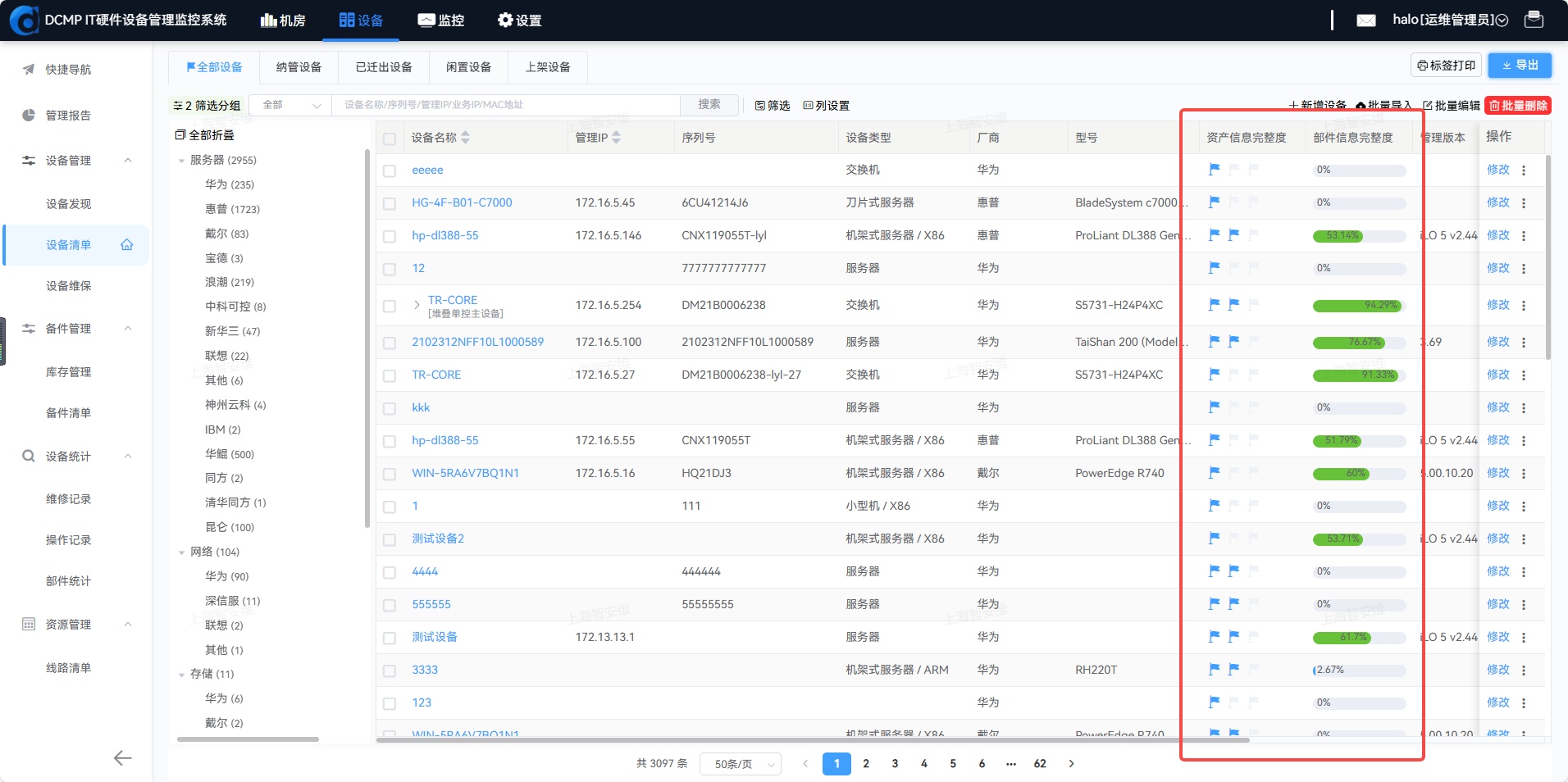Image resolution: width=1568 pixels, height=782 pixels.
Task: Open more actions for HG-4F-B01-C7000 row
Action: tap(1524, 203)
